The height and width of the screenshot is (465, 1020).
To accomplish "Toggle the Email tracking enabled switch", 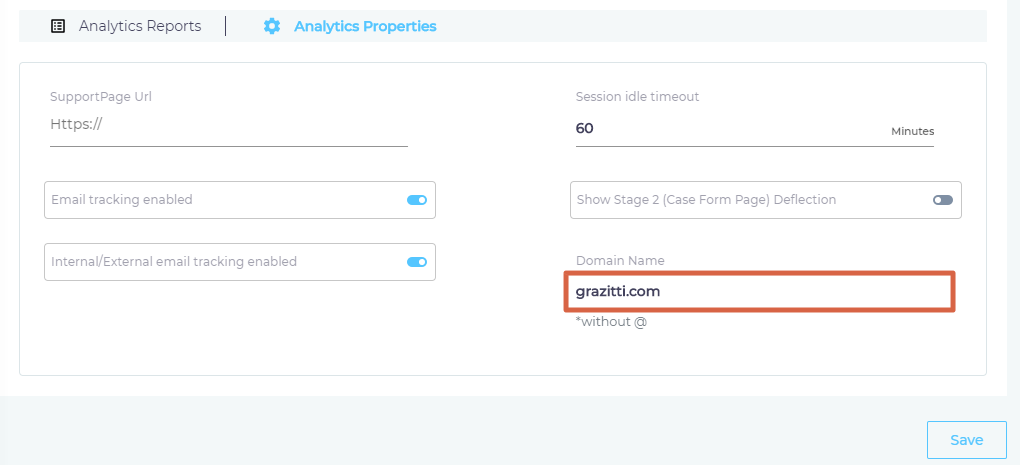I will [416, 200].
